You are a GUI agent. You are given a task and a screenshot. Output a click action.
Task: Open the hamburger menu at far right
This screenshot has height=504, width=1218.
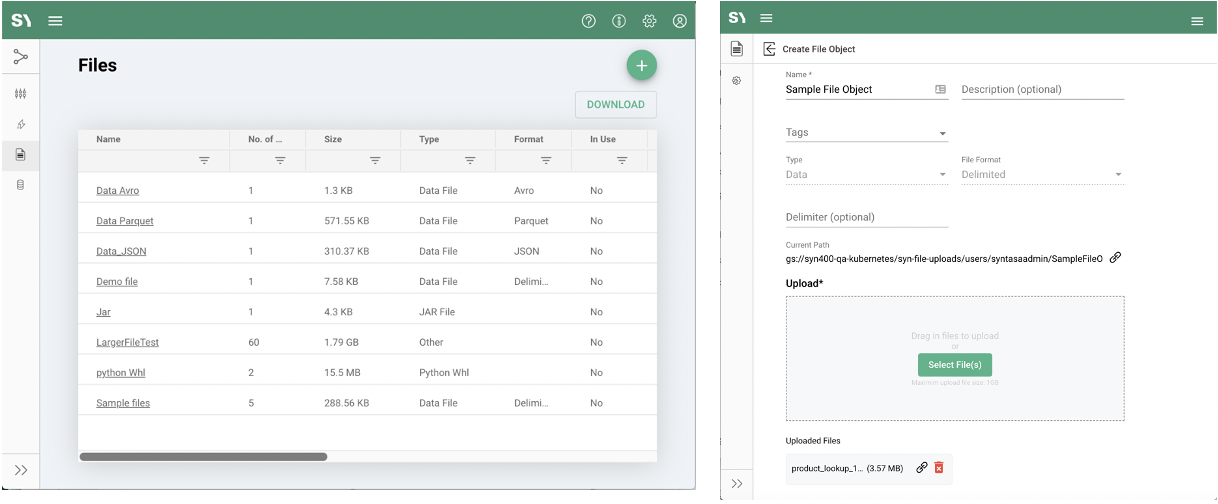(x=1197, y=21)
